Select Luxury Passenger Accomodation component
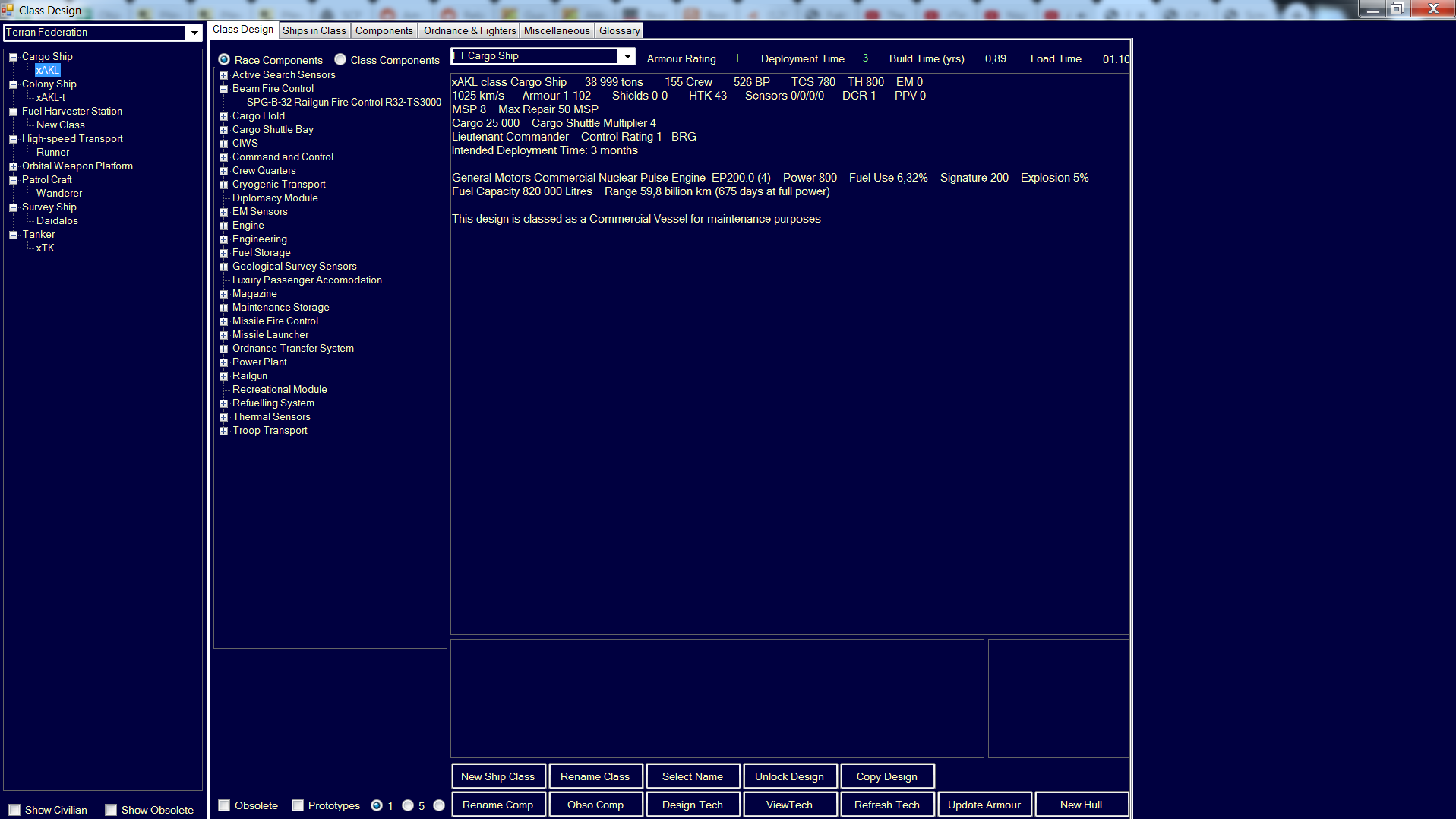Image resolution: width=1456 pixels, height=819 pixels. coord(307,280)
